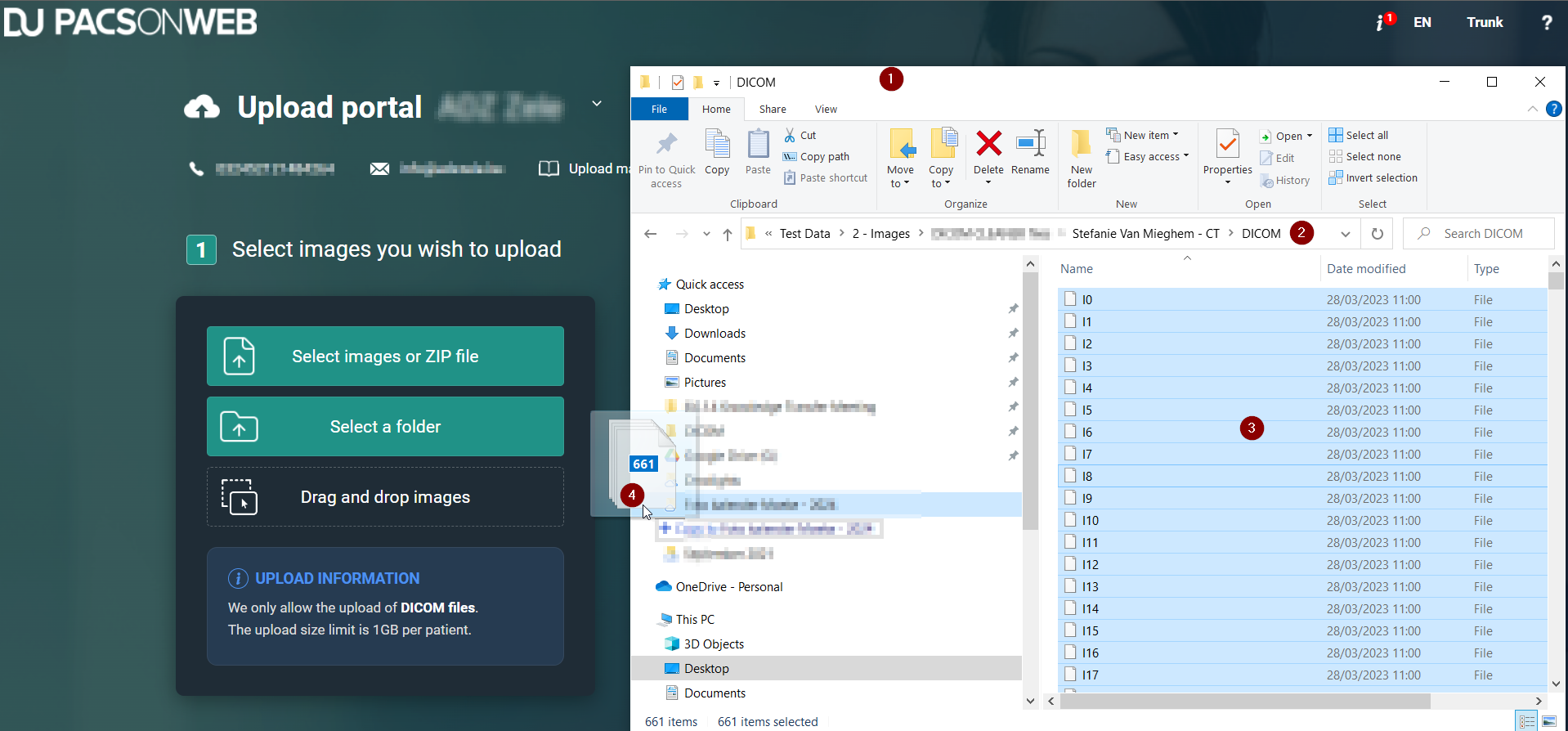This screenshot has height=731, width=1568.
Task: Click the Rename icon in Organize group
Action: 1030,144
